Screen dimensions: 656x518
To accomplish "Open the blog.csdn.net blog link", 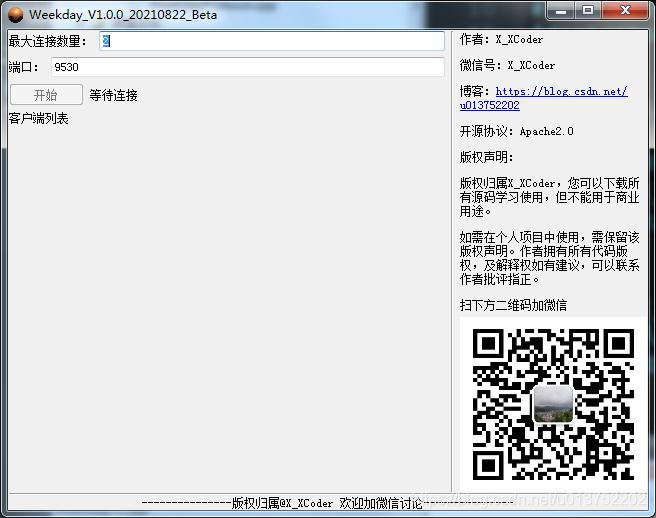I will (x=543, y=98).
